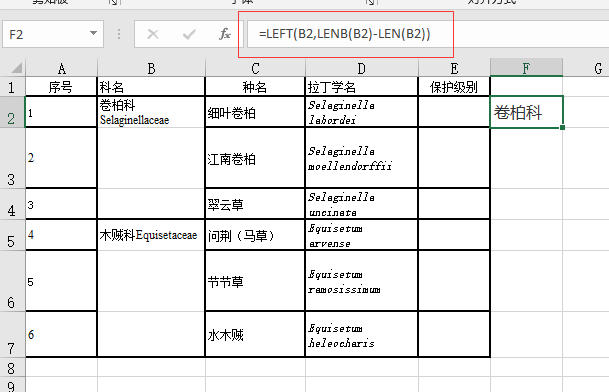
Task: Select row 2 header
Action: [x=12, y=112]
